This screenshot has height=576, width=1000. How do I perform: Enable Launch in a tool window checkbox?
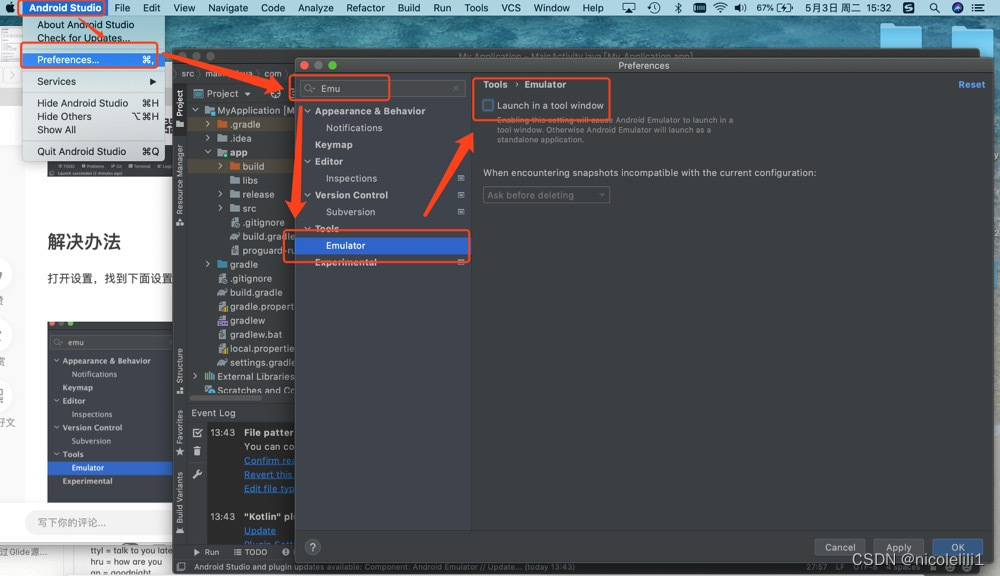[489, 105]
